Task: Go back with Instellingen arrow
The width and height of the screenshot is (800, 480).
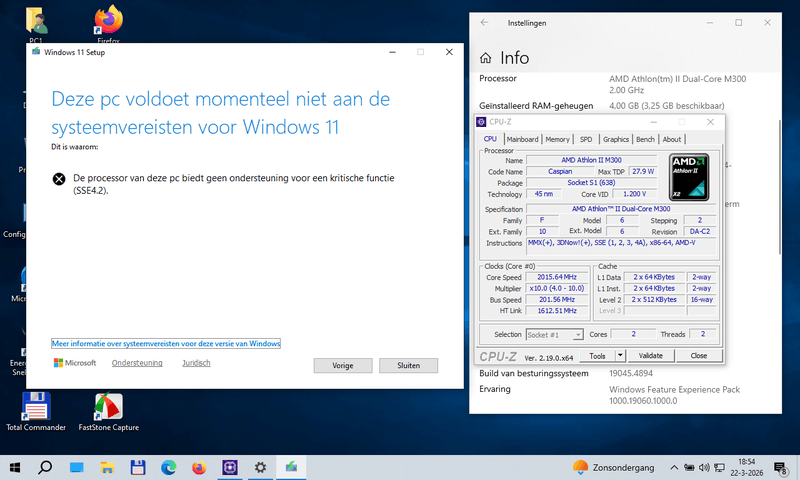Action: [484, 22]
